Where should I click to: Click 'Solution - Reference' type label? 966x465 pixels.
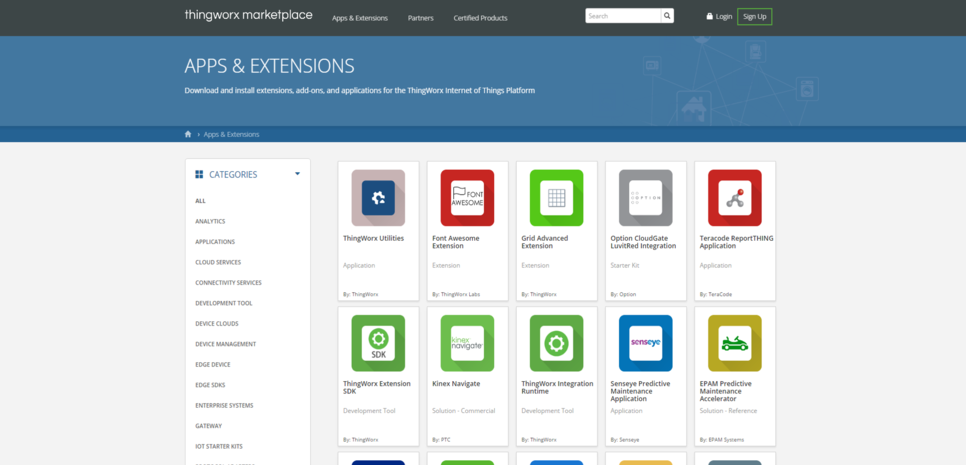(x=729, y=411)
